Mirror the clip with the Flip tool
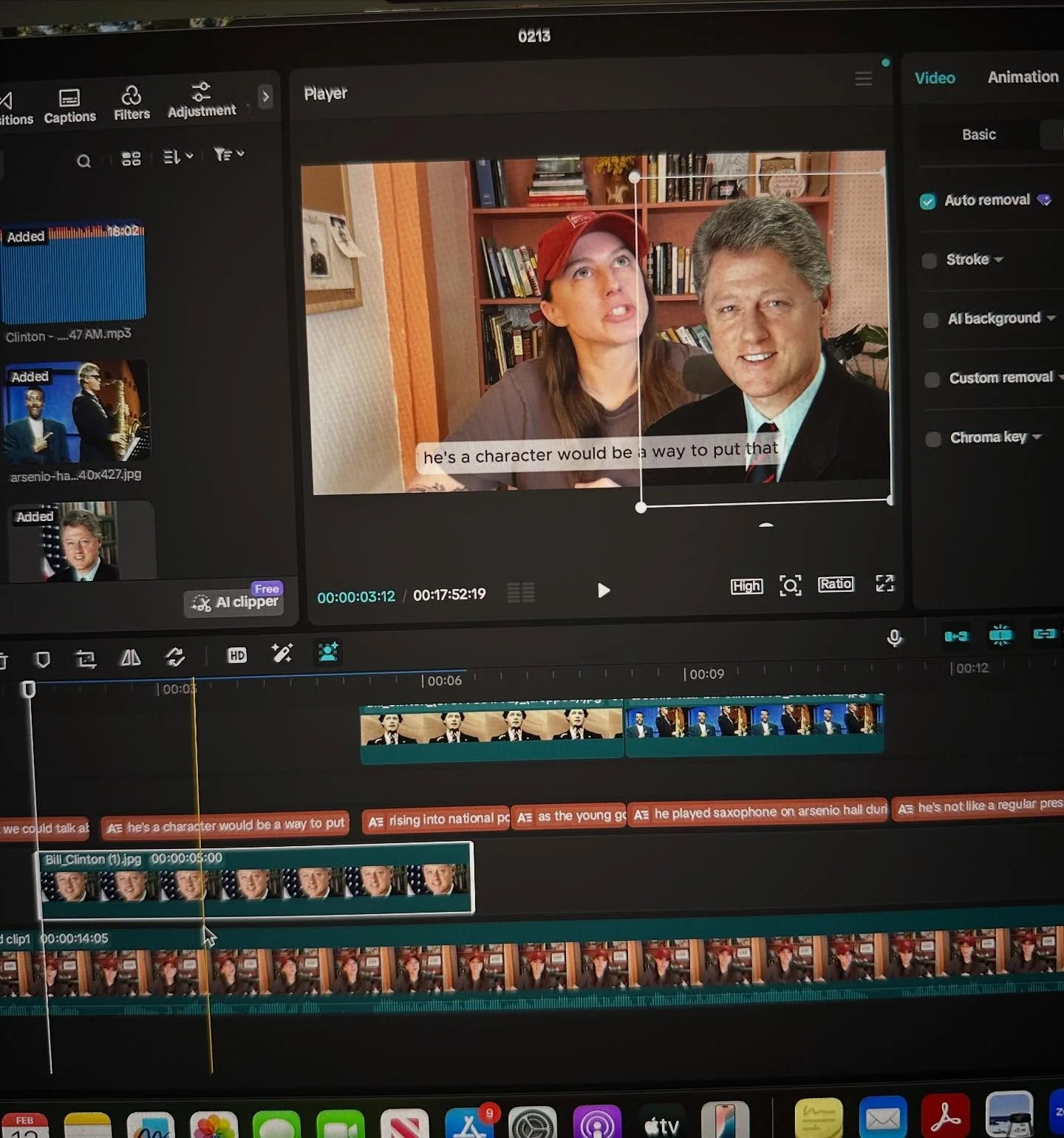 coord(130,658)
